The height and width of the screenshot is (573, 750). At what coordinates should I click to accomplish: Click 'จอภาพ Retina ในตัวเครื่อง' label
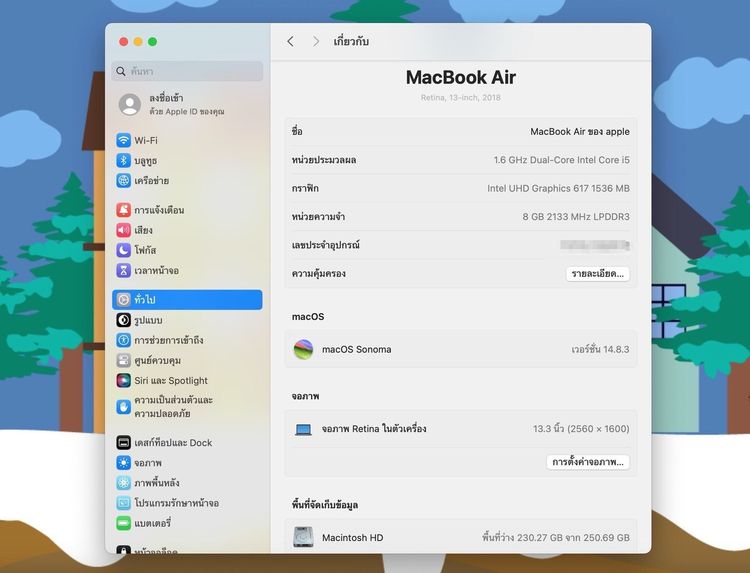pos(374,429)
